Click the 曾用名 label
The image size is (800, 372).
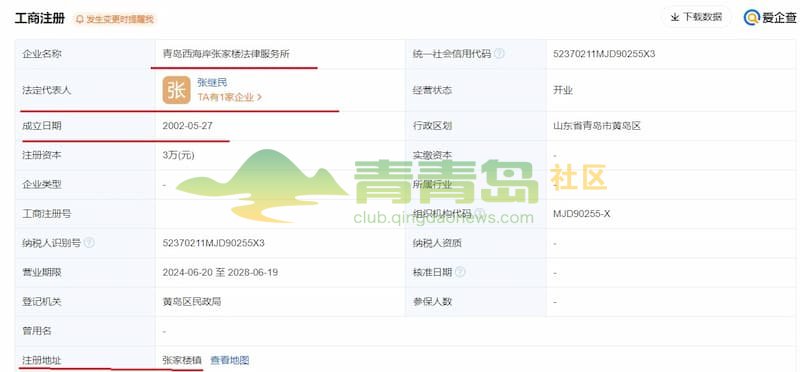37,331
